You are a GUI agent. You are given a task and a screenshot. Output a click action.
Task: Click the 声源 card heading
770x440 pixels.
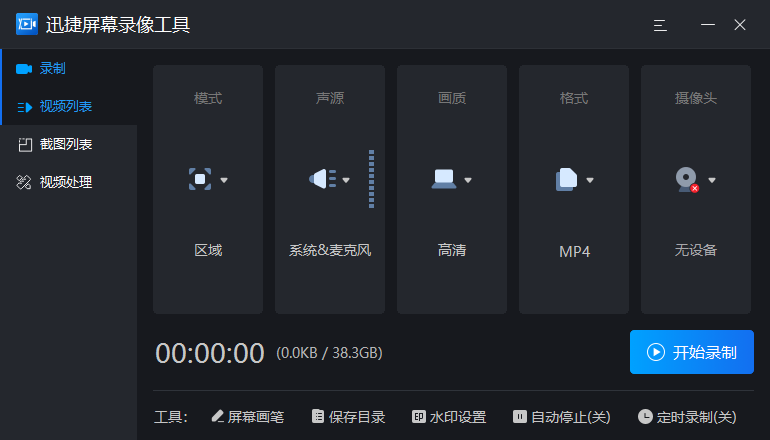330,98
